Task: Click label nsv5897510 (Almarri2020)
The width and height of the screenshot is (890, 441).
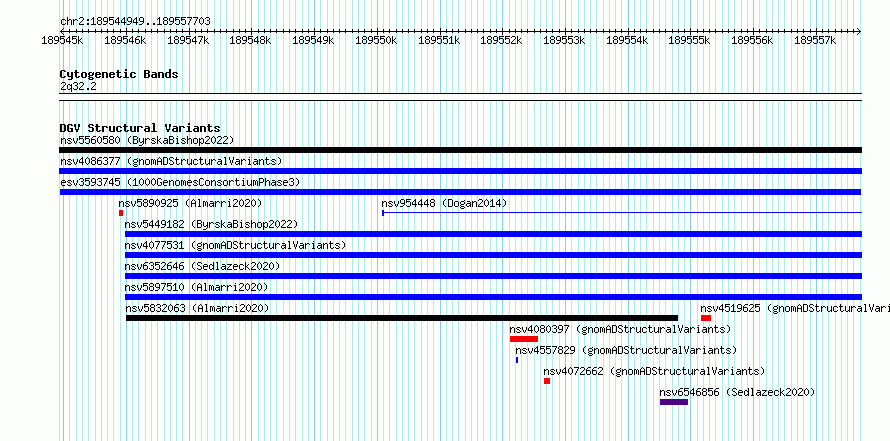Action: 196,287
